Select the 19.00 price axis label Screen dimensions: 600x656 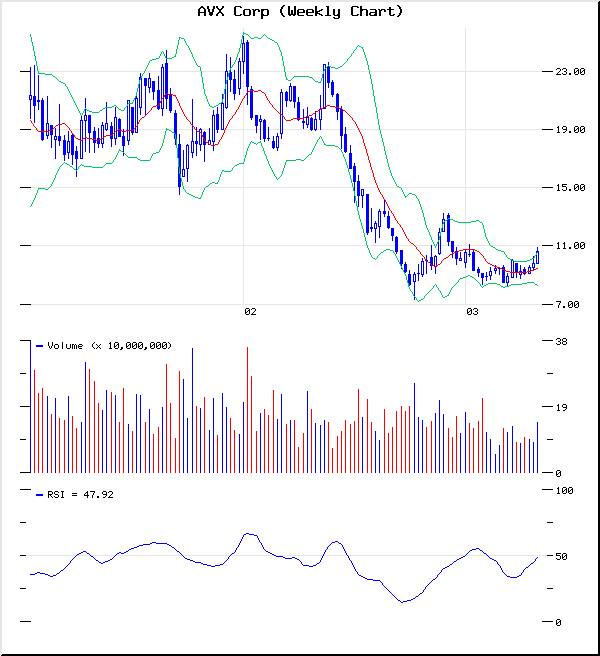[x=570, y=130]
